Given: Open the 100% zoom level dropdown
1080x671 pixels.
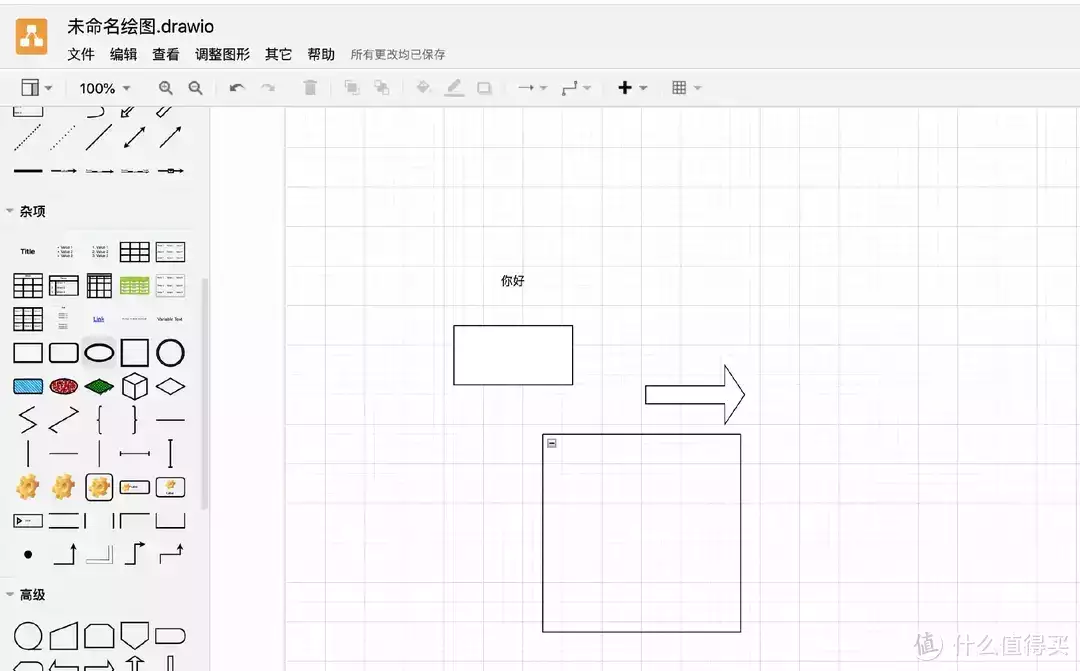Looking at the screenshot, I should pyautogui.click(x=104, y=88).
